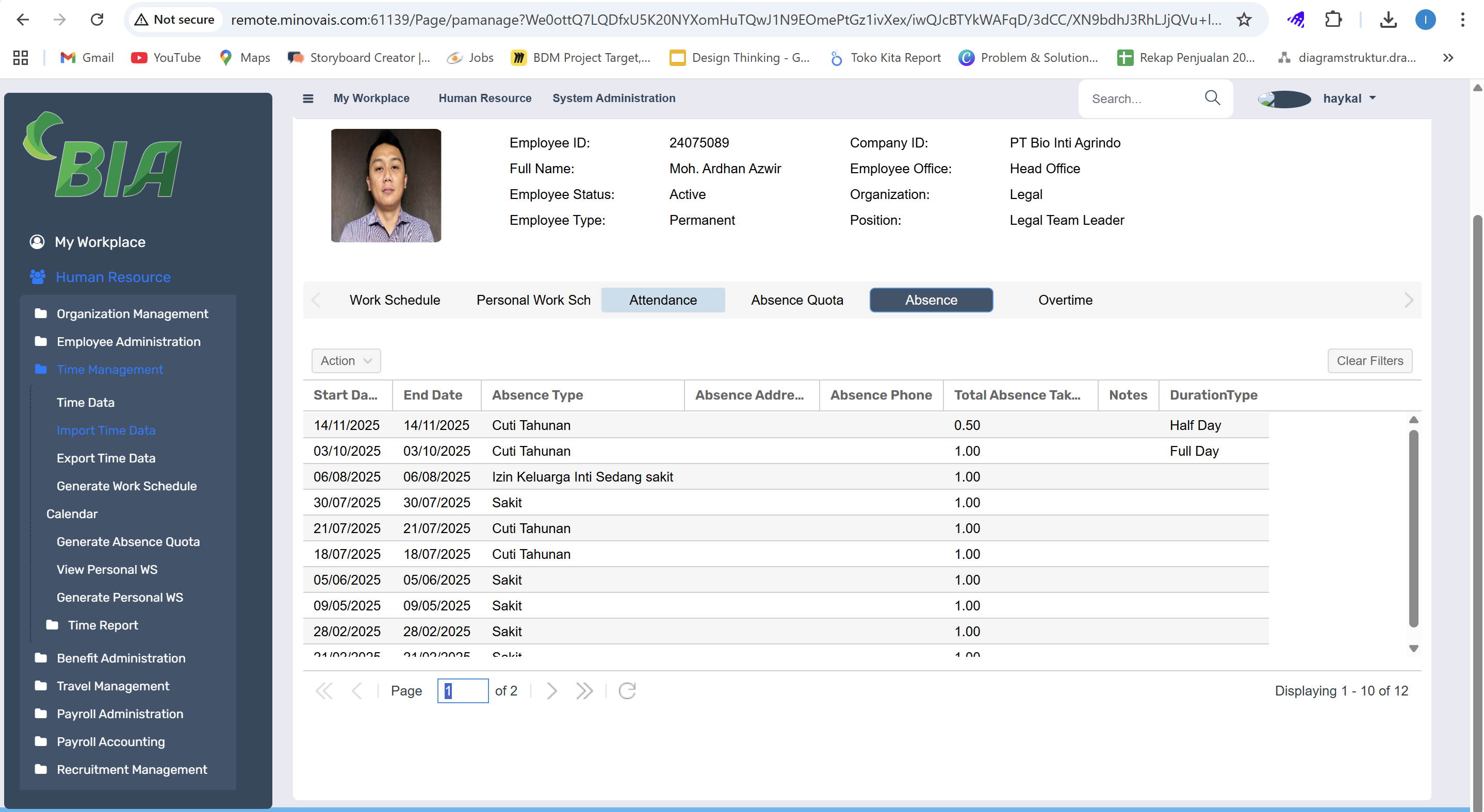1484x812 pixels.
Task: Open Generate Work Schedule link
Action: tap(126, 486)
